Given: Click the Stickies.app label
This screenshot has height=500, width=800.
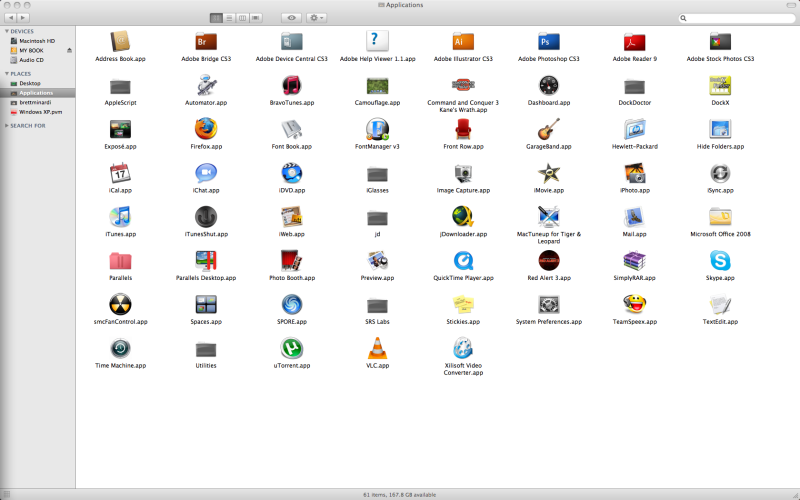Looking at the screenshot, I should (x=463, y=322).
